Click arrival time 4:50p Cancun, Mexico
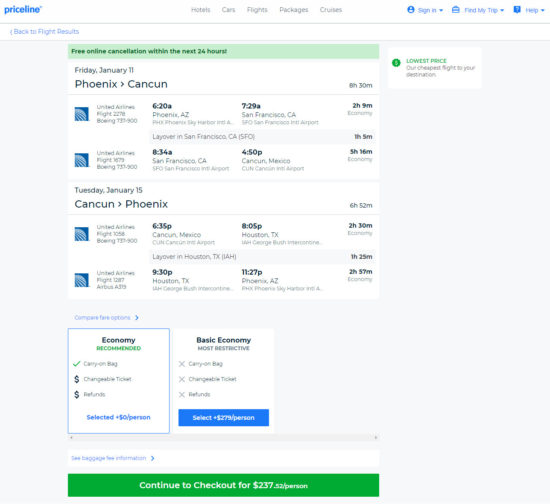 [252, 152]
